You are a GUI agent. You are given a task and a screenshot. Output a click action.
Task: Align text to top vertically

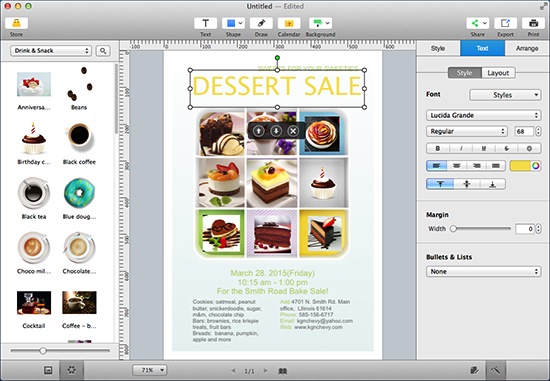click(x=440, y=184)
